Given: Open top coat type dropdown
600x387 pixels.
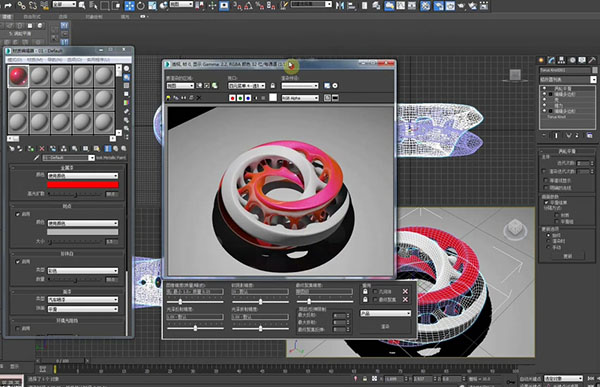Looking at the screenshot, I should click(83, 300).
